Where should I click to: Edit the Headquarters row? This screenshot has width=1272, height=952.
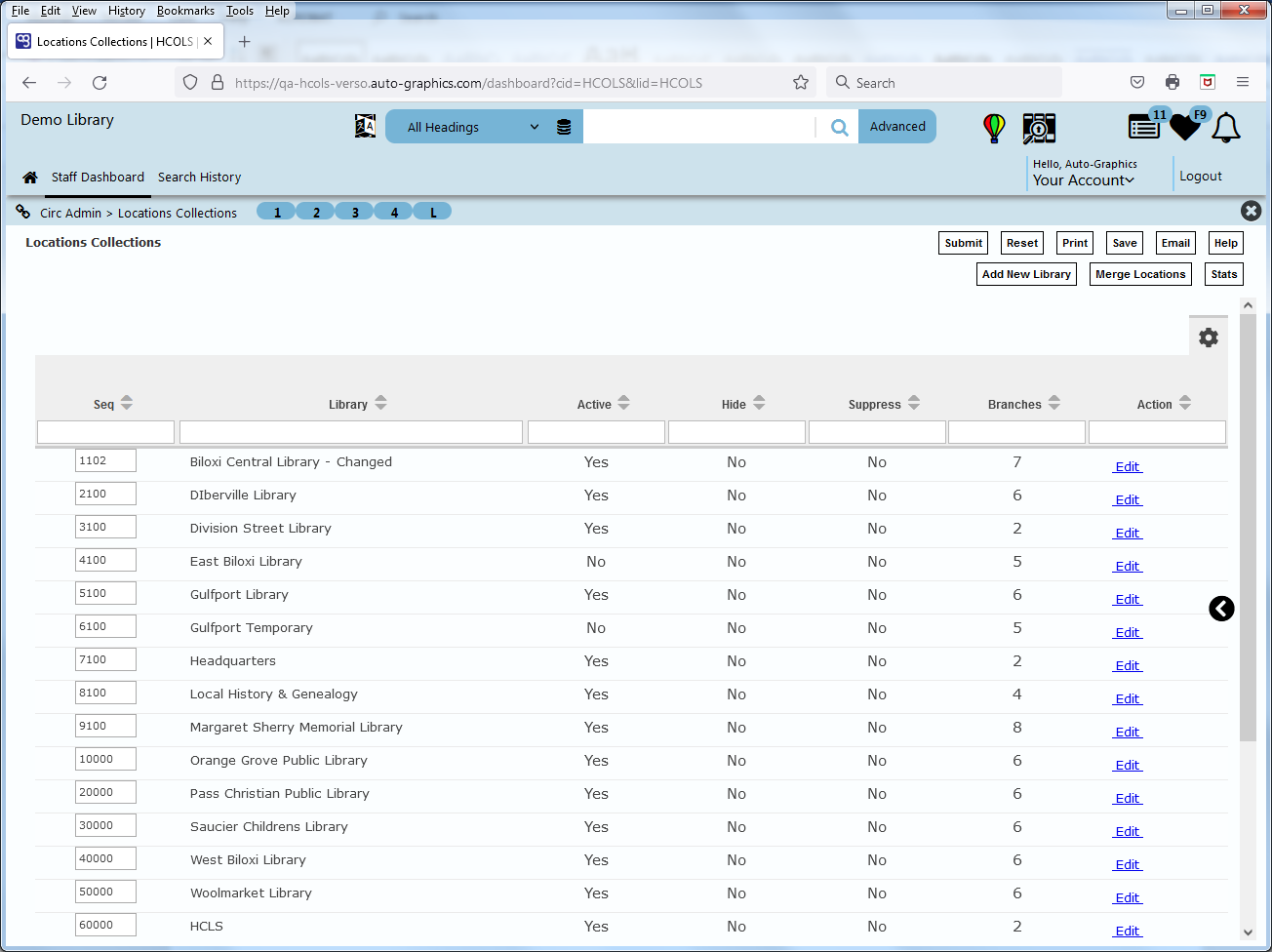[x=1128, y=666]
